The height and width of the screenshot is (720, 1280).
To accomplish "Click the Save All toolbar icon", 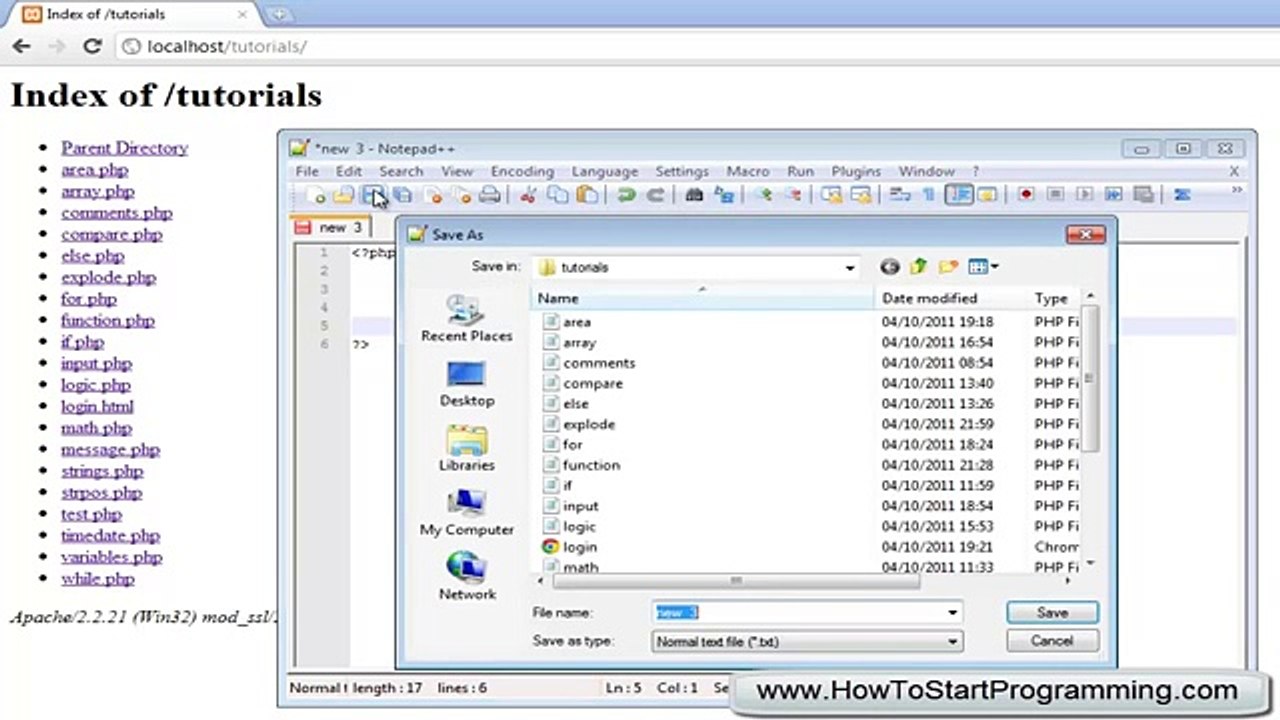I will click(x=402, y=195).
